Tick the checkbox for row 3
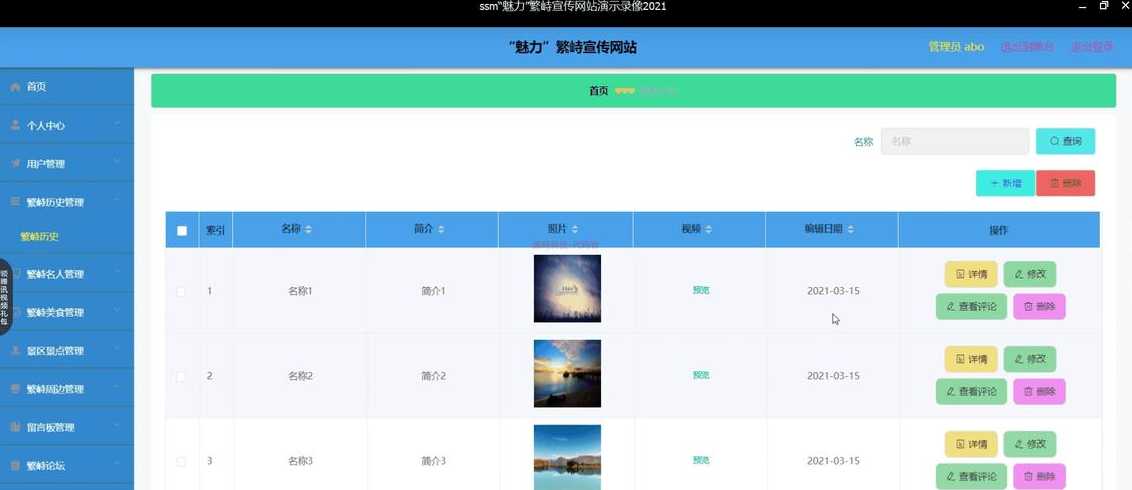 click(x=181, y=461)
